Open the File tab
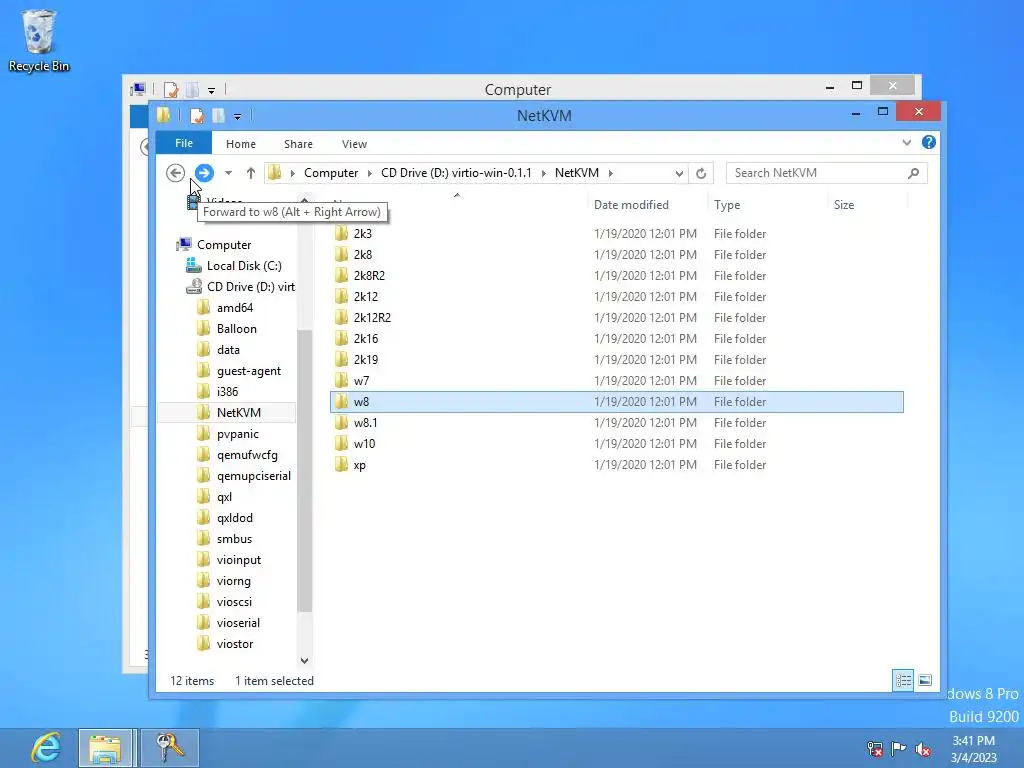1024x768 pixels. [x=184, y=143]
